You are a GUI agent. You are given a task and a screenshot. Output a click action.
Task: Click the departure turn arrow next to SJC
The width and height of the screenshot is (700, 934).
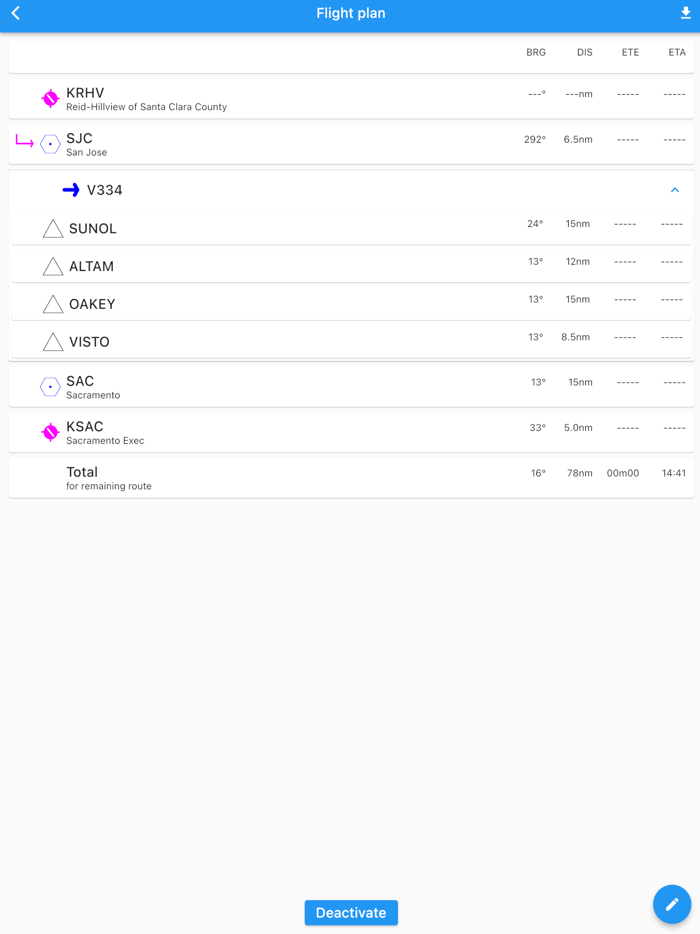[x=23, y=144]
